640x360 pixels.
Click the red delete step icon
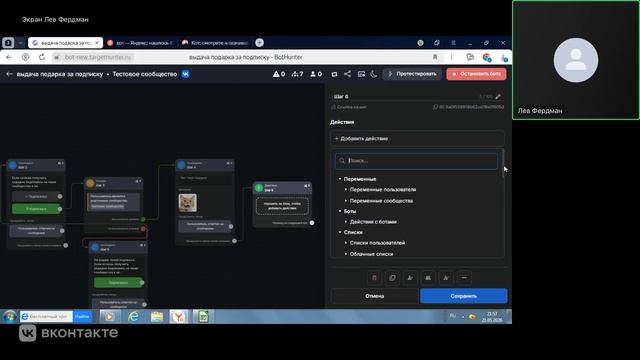click(374, 278)
